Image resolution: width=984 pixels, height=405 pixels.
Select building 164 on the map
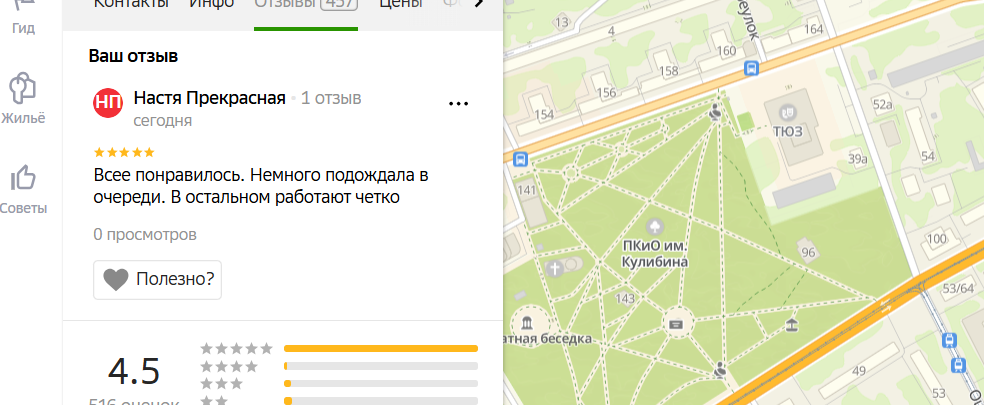coord(813,29)
